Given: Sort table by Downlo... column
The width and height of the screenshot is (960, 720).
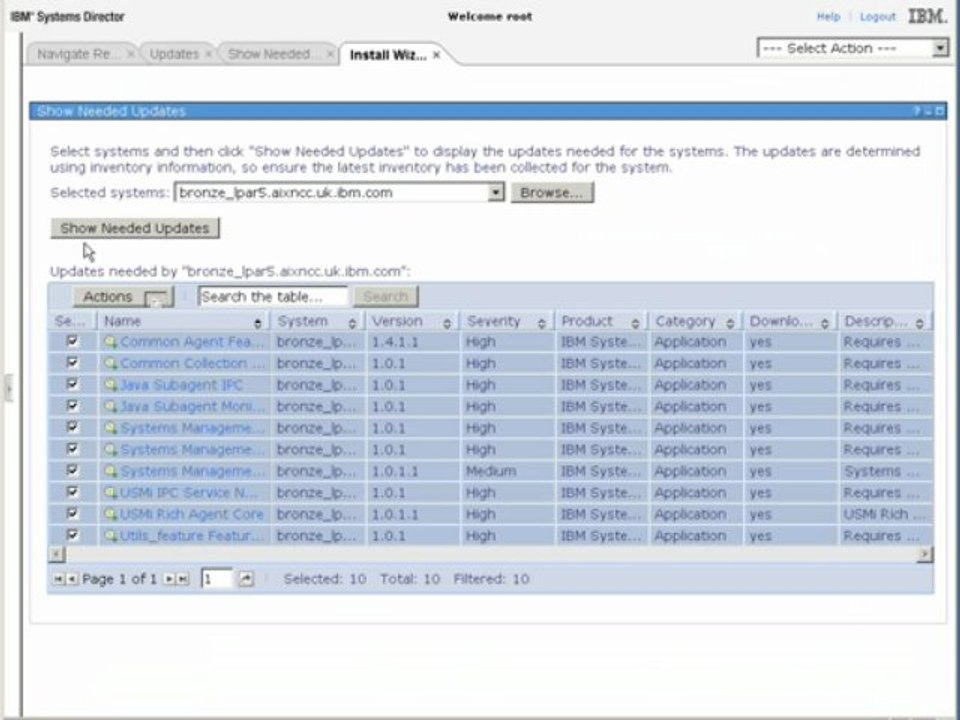Looking at the screenshot, I should tap(825, 323).
